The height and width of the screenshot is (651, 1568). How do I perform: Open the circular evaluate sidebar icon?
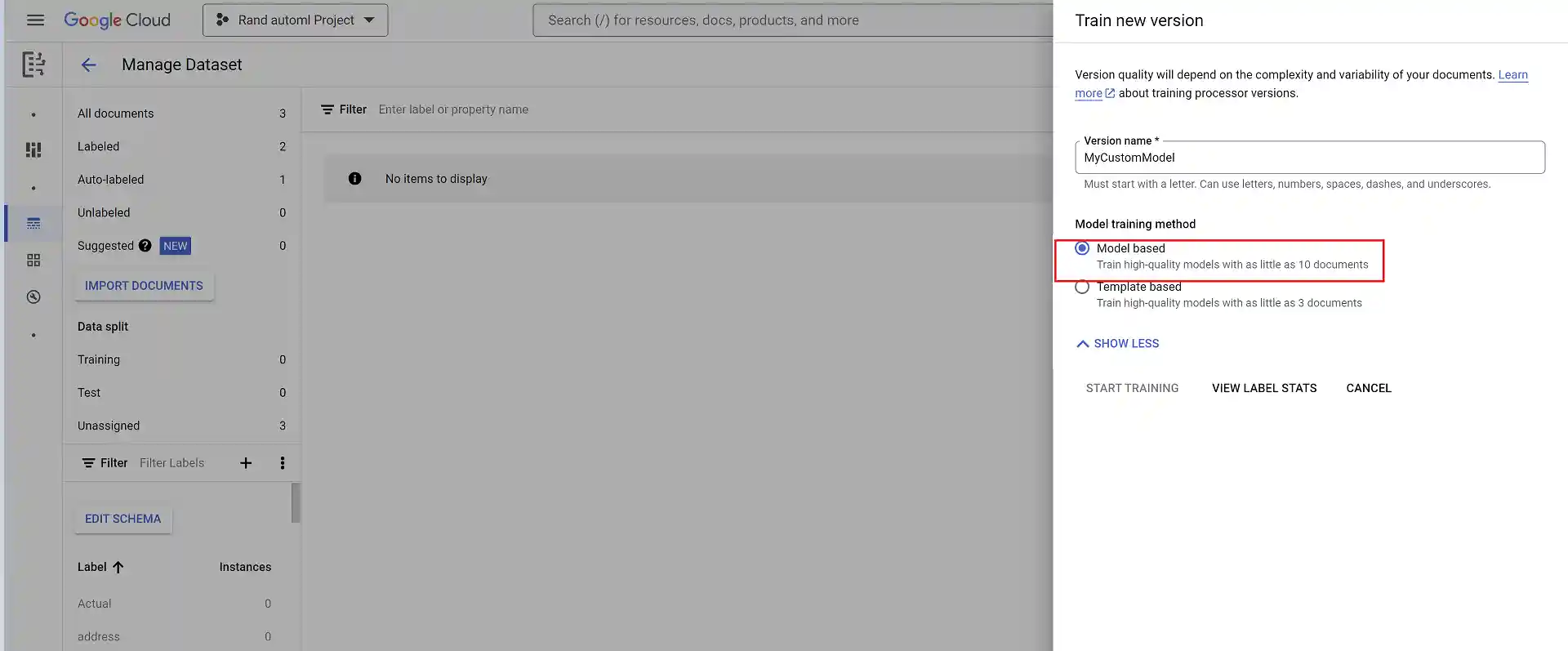33,297
